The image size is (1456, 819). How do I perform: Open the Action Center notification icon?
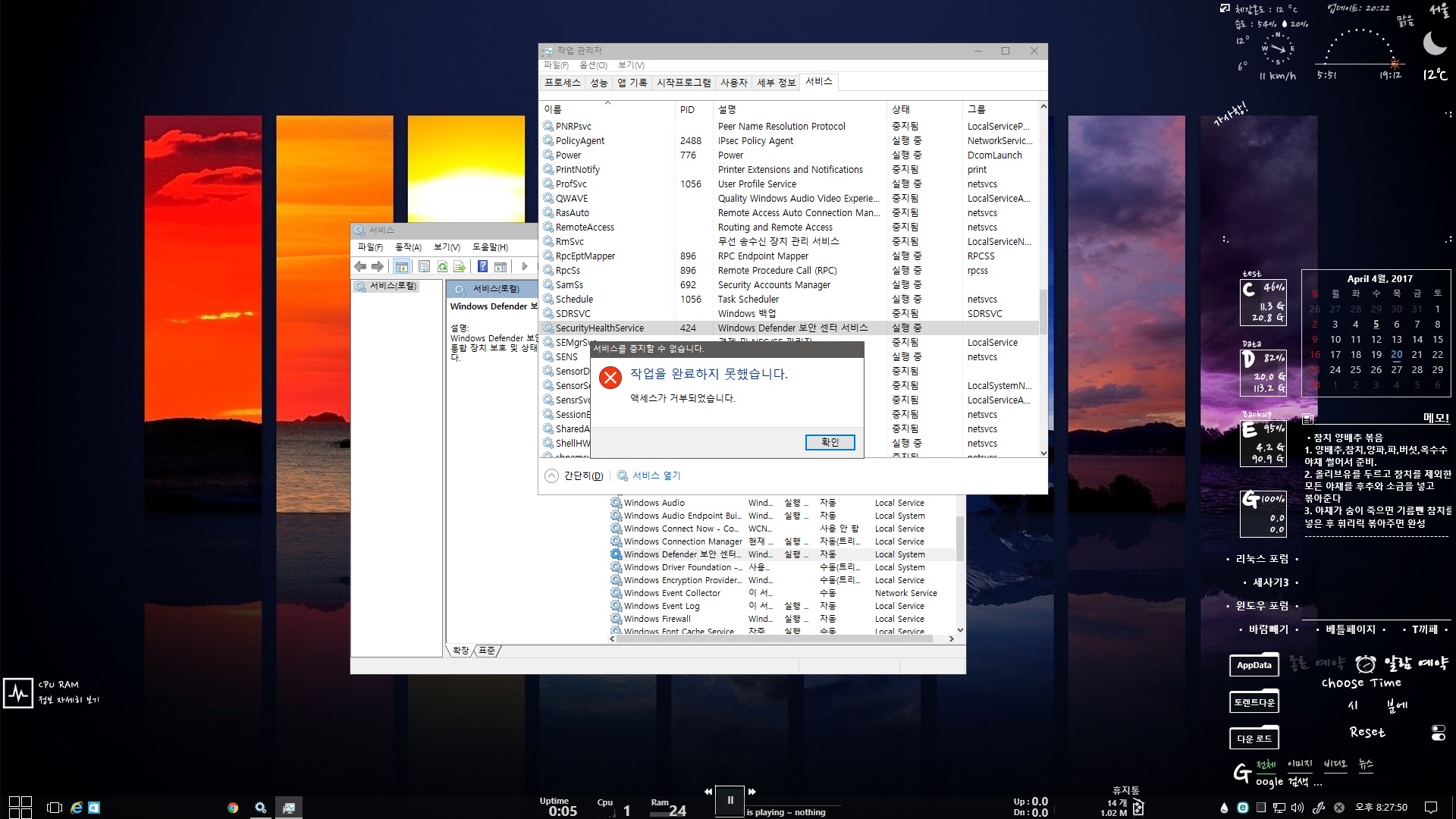click(1431, 808)
